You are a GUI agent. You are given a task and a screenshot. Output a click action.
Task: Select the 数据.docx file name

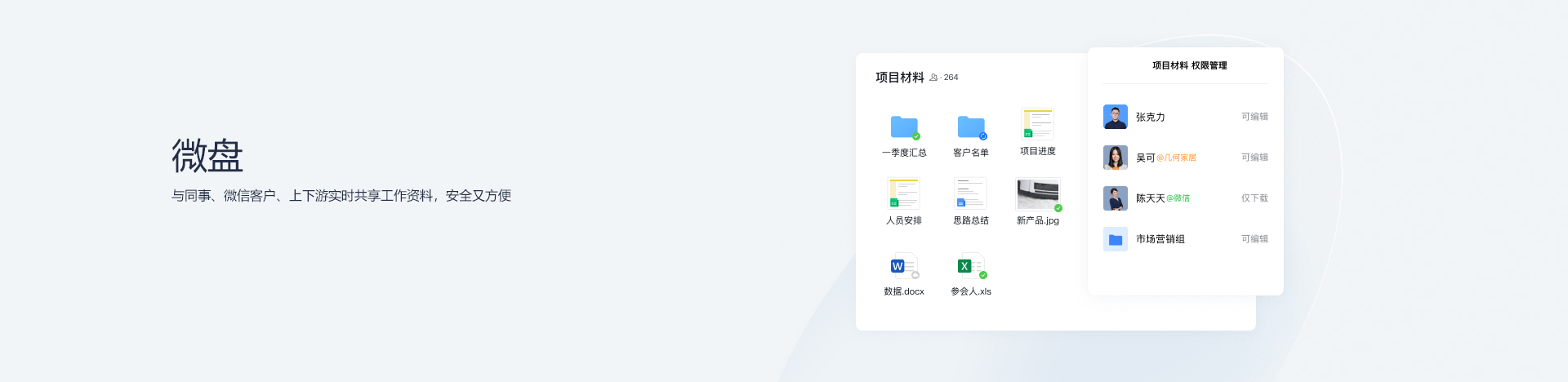click(x=904, y=291)
